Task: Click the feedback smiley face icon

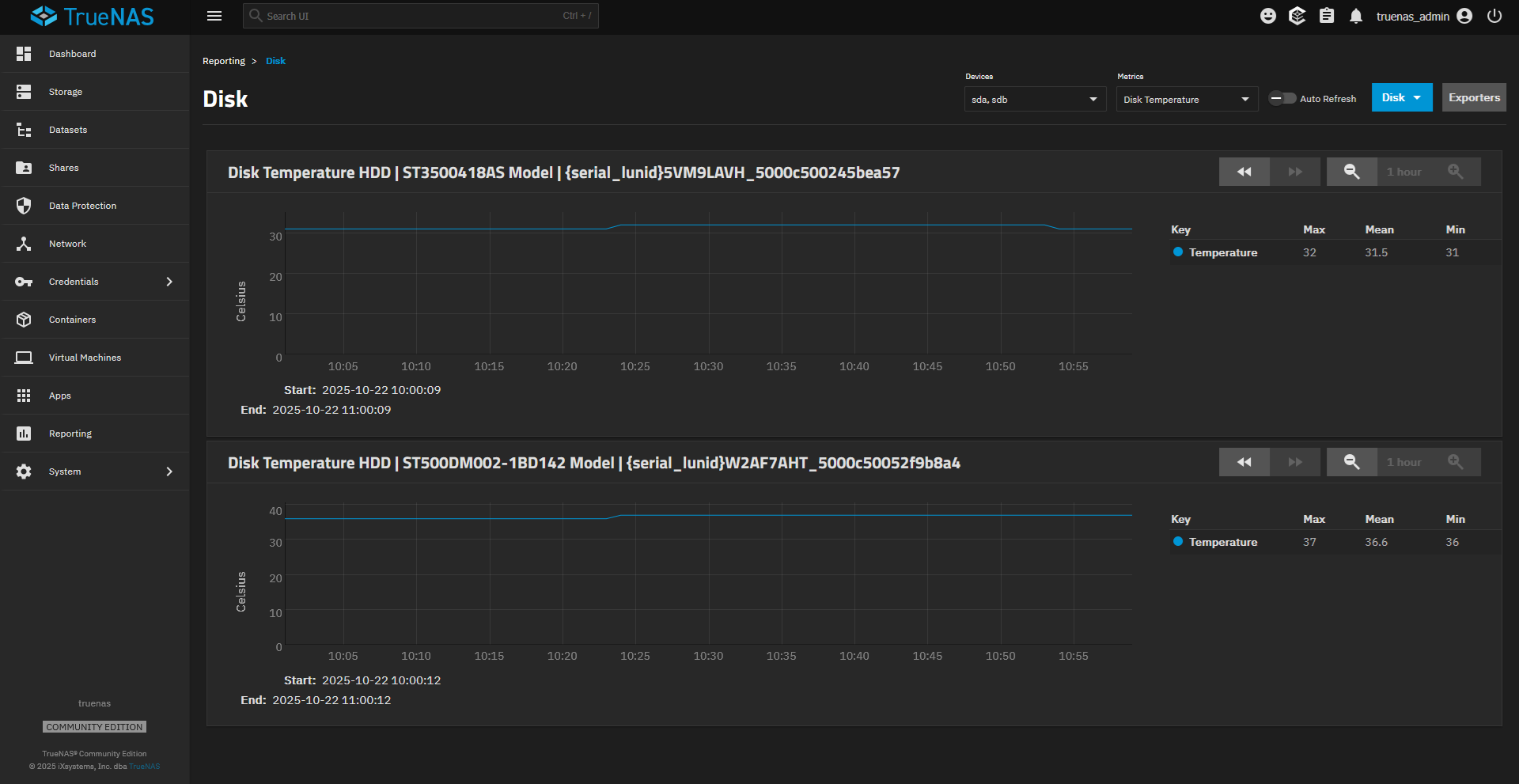Action: pyautogui.click(x=1267, y=17)
